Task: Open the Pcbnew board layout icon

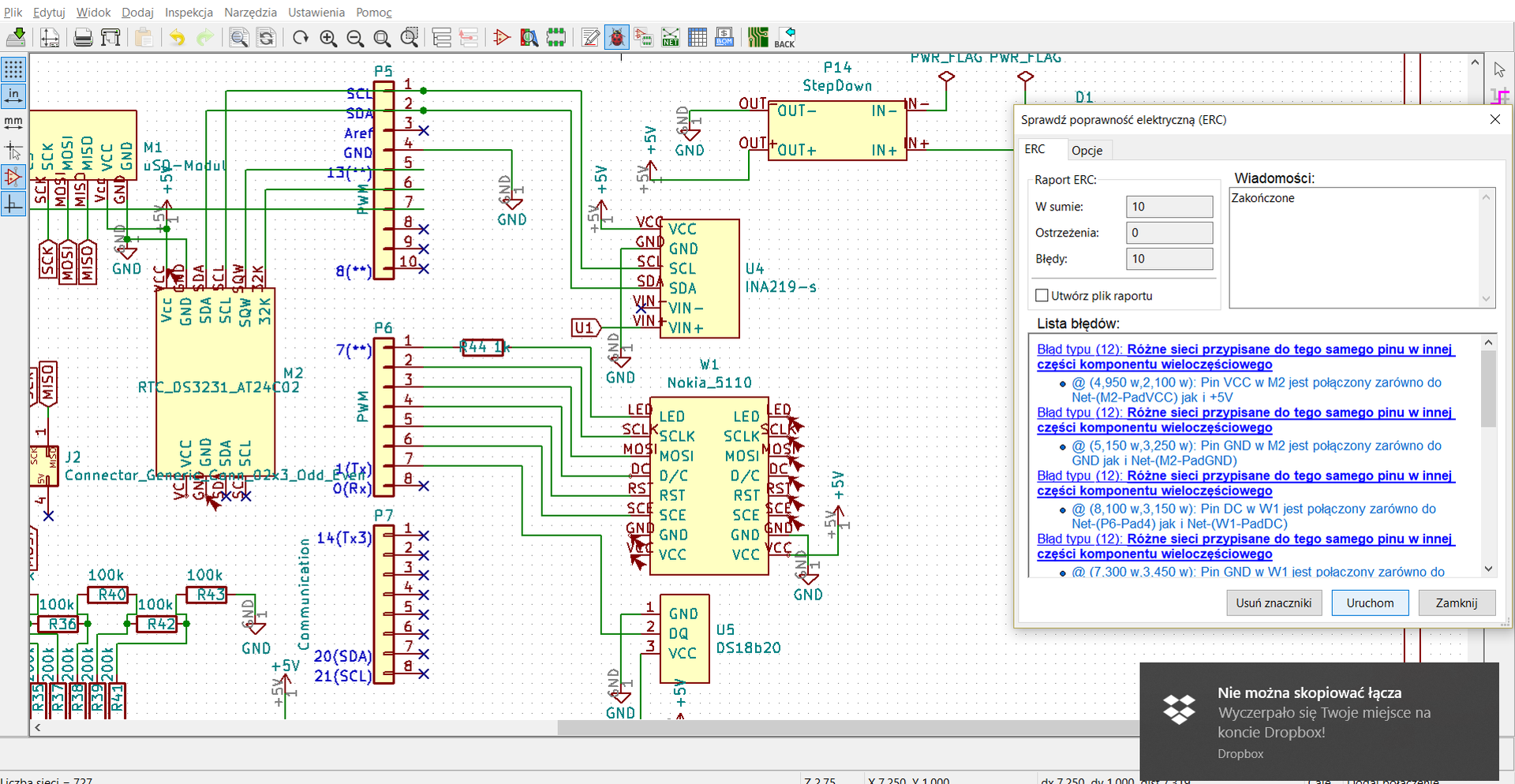Action: (x=757, y=37)
